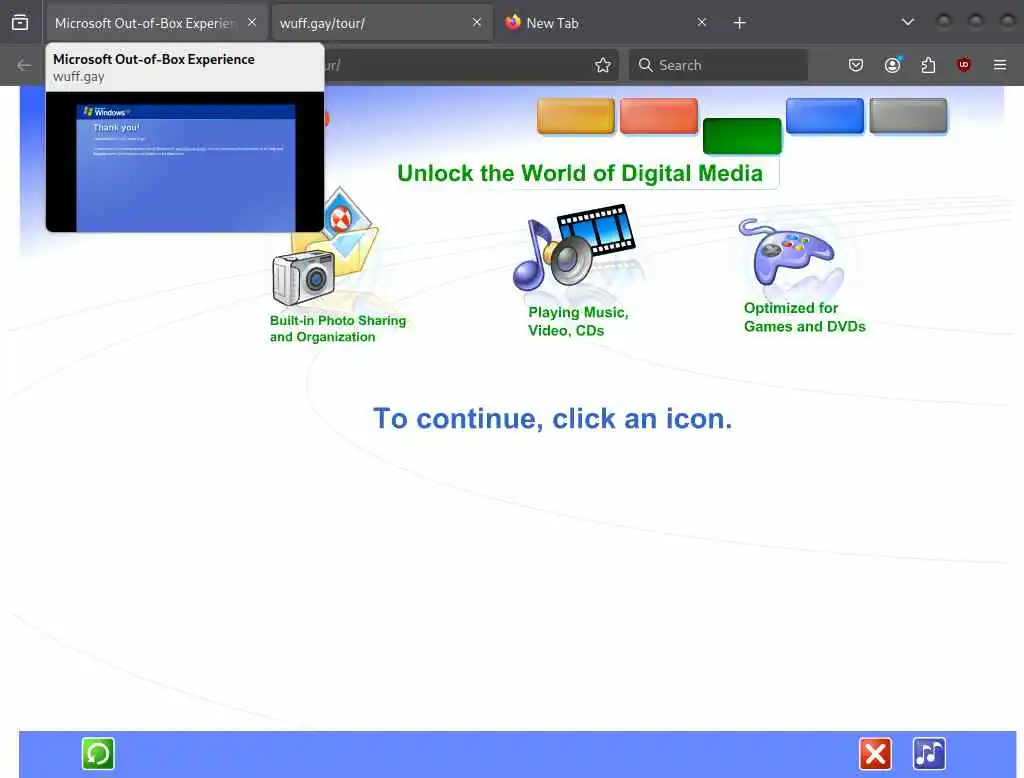Switch to Microsoft Out-of-Box Experience tab

157,23
